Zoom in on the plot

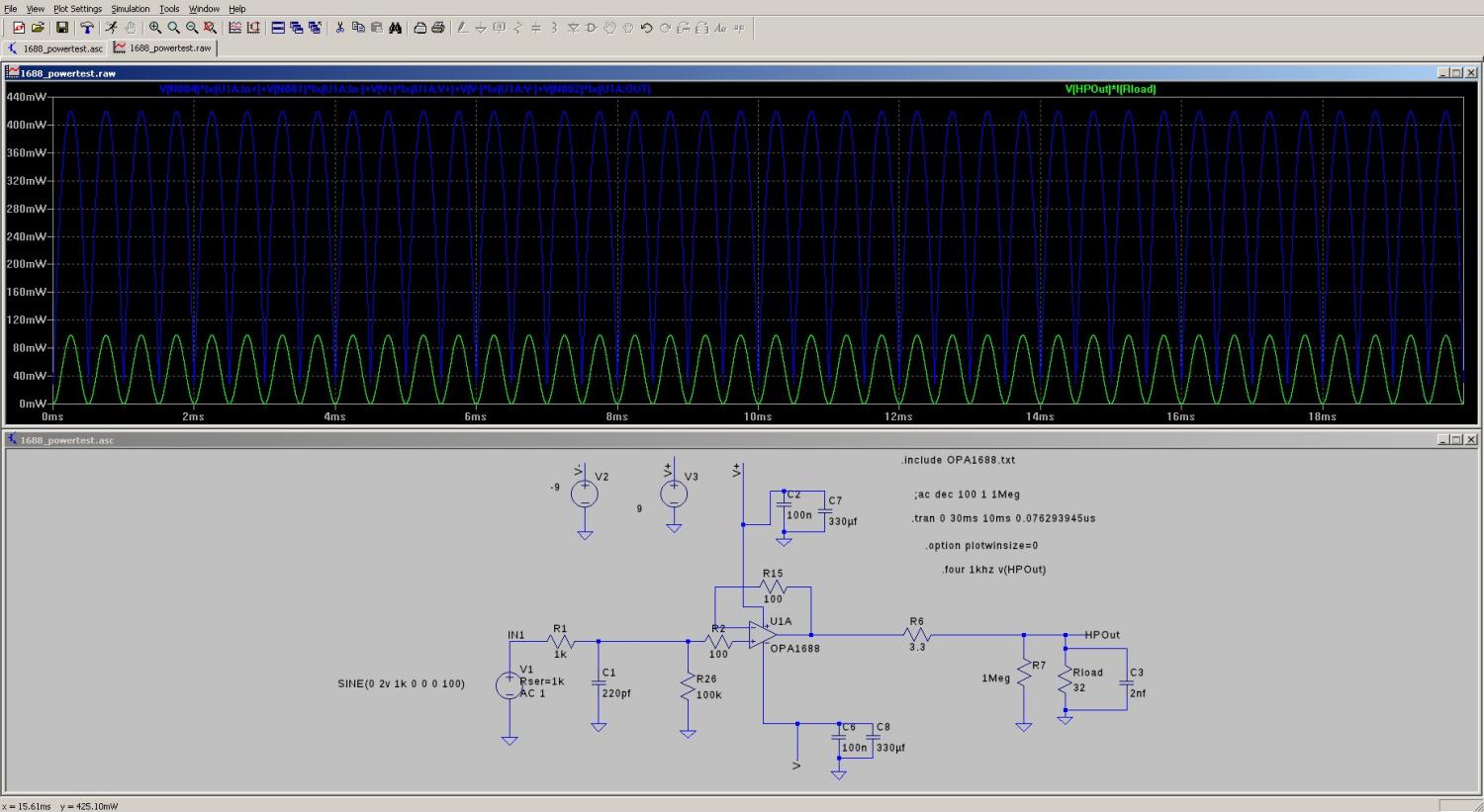click(x=155, y=28)
